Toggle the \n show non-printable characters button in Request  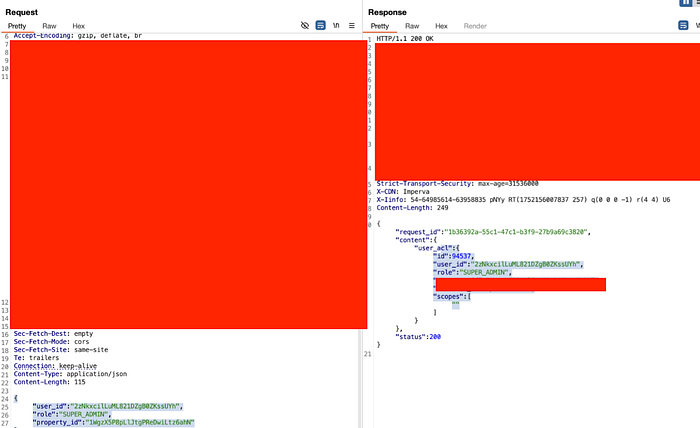point(336,25)
